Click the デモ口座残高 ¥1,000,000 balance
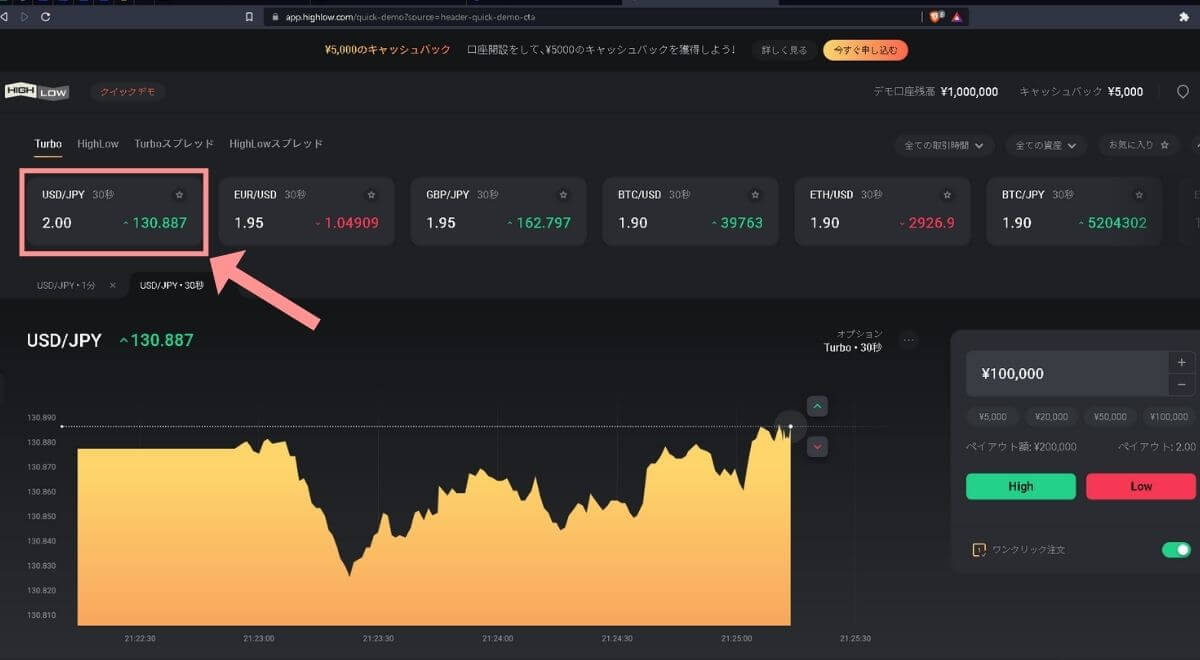1200x660 pixels. pos(935,92)
